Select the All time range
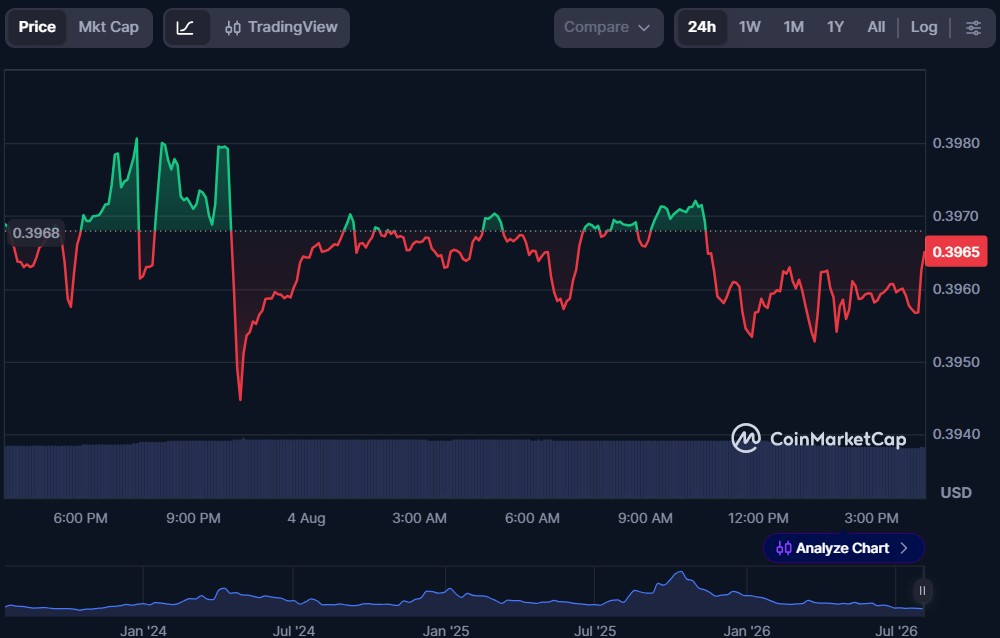The image size is (1000, 638). [876, 27]
